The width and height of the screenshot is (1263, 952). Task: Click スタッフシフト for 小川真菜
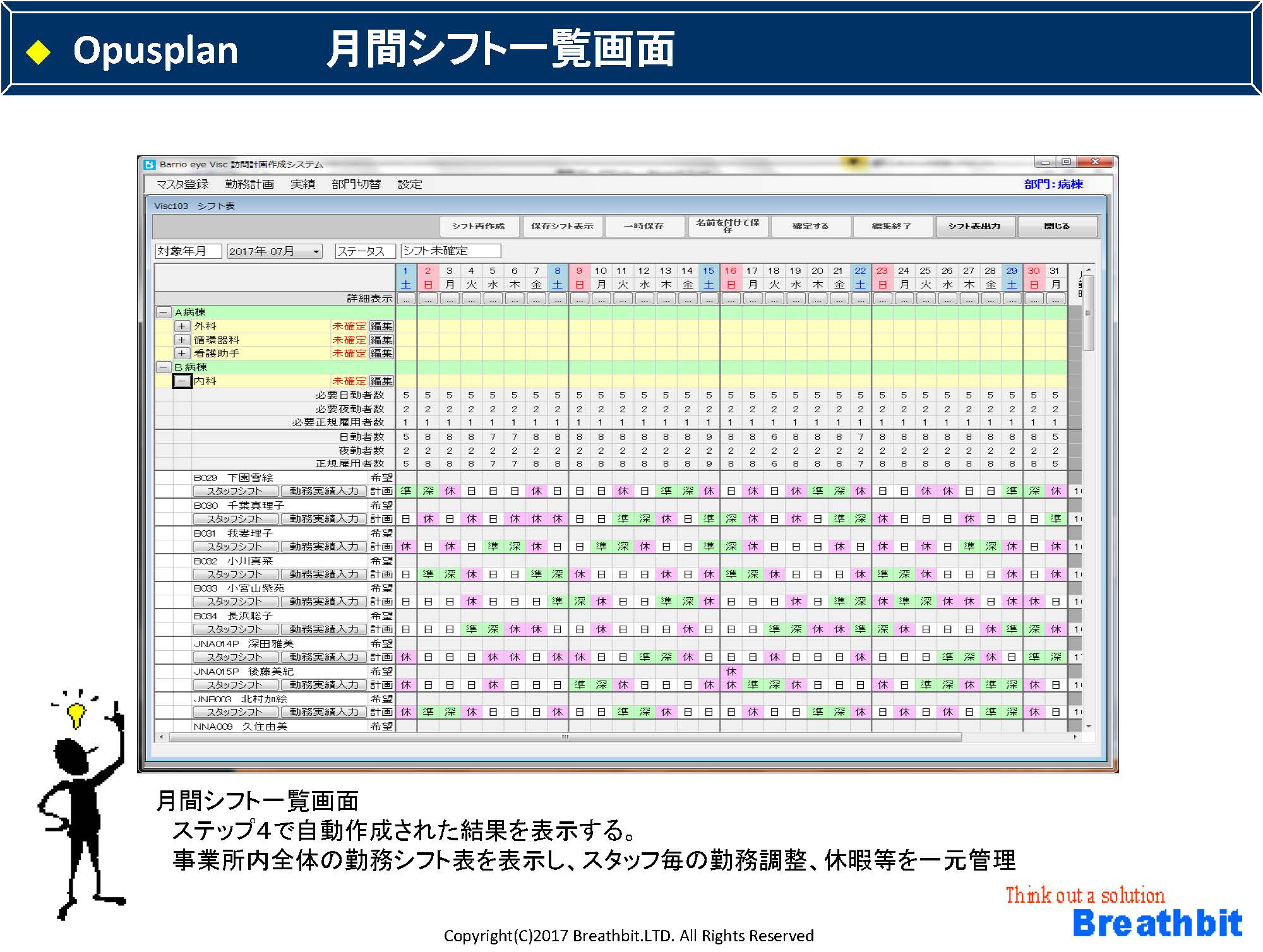[x=235, y=574]
